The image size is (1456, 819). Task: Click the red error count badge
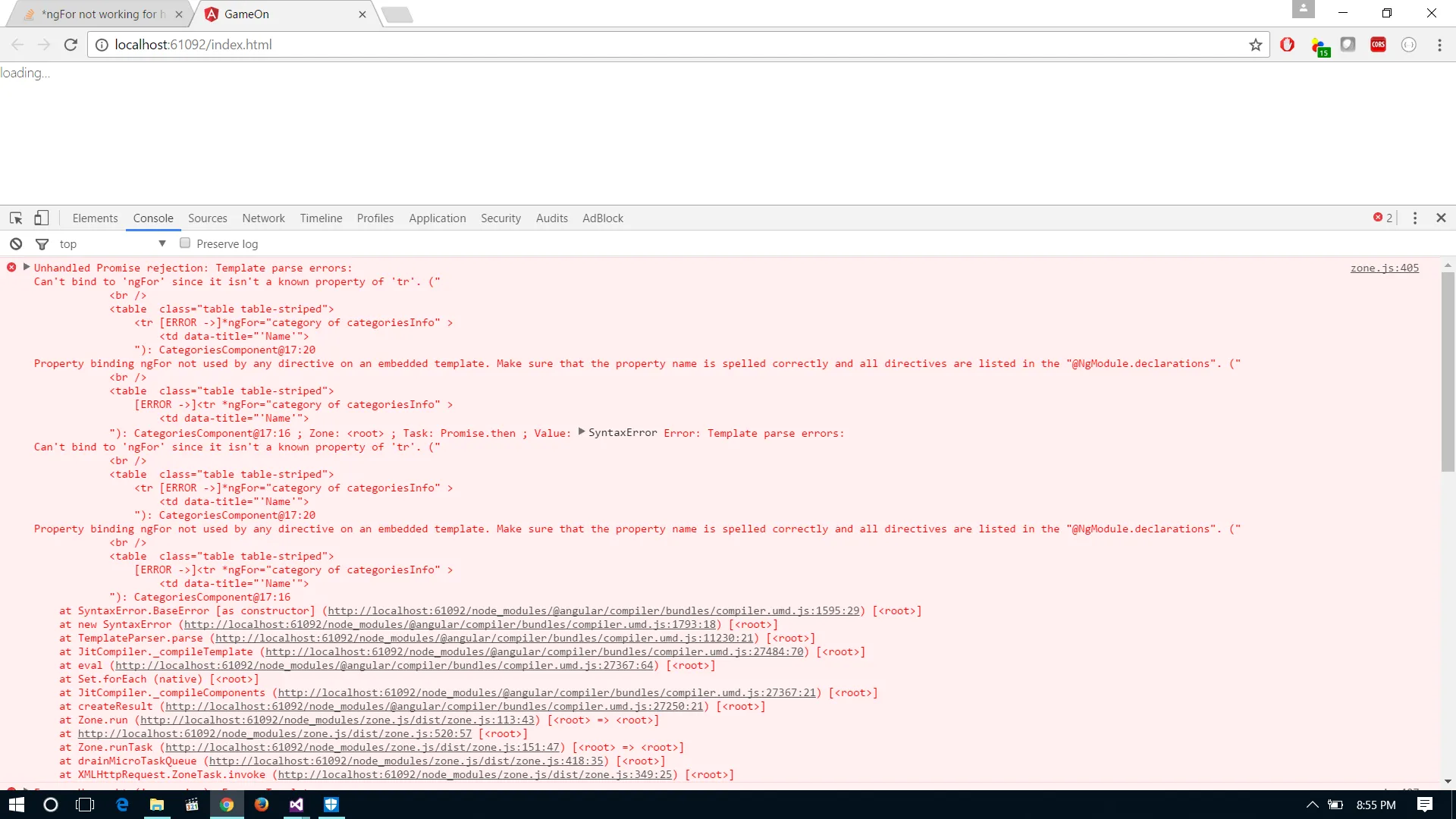[x=1382, y=218]
